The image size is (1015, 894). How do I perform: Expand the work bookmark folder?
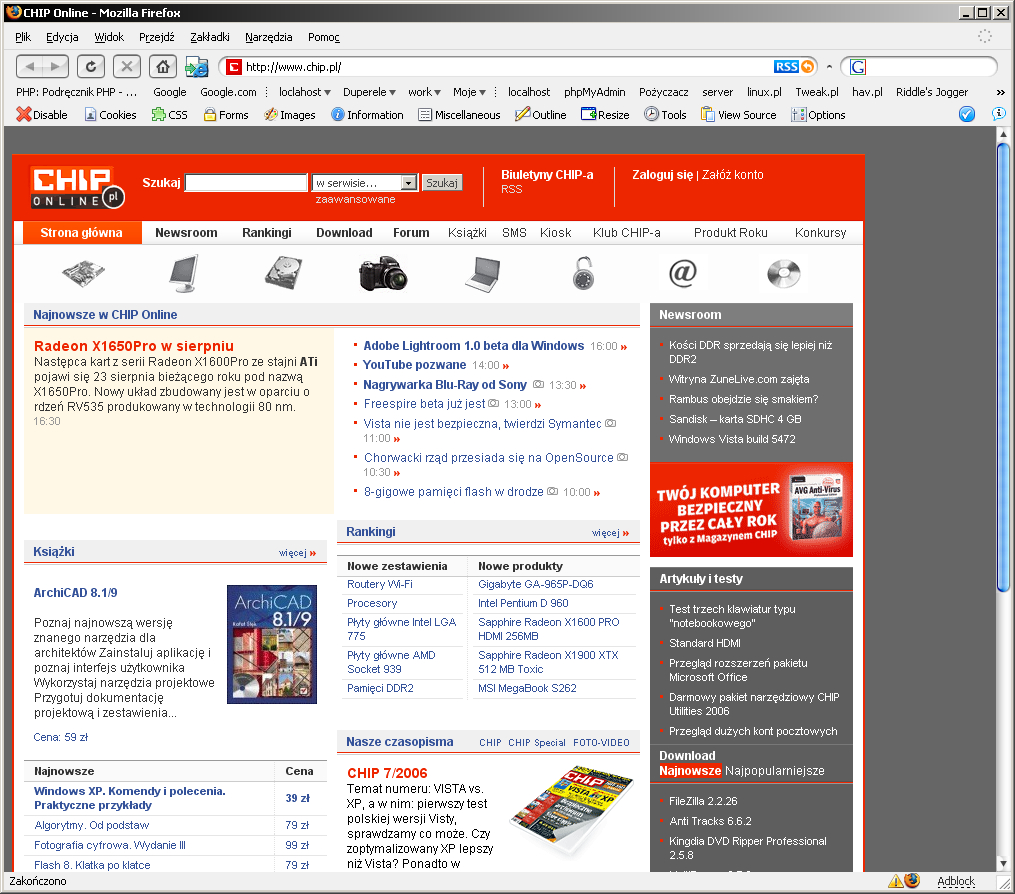click(425, 92)
